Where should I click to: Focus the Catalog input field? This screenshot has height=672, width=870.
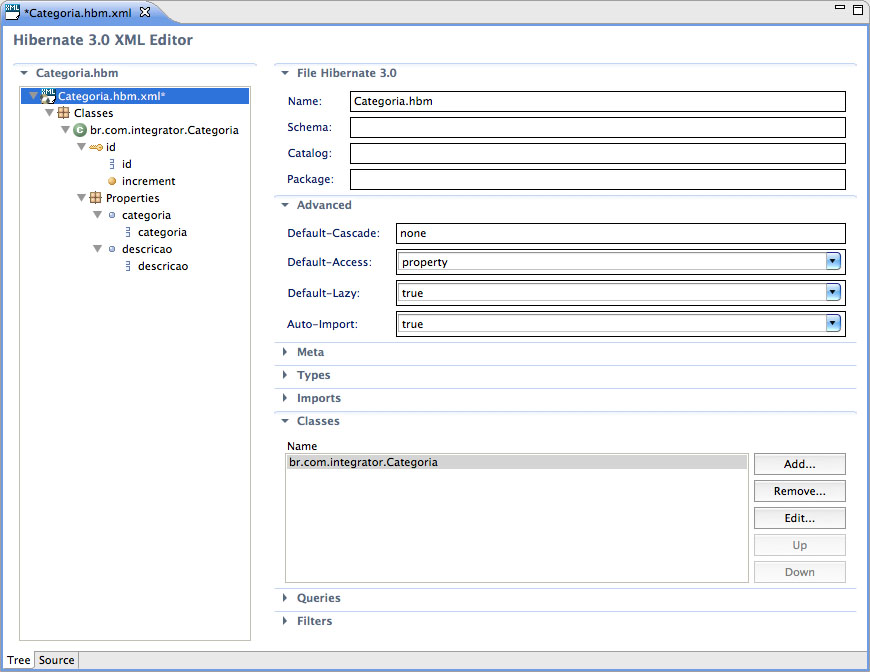(598, 153)
